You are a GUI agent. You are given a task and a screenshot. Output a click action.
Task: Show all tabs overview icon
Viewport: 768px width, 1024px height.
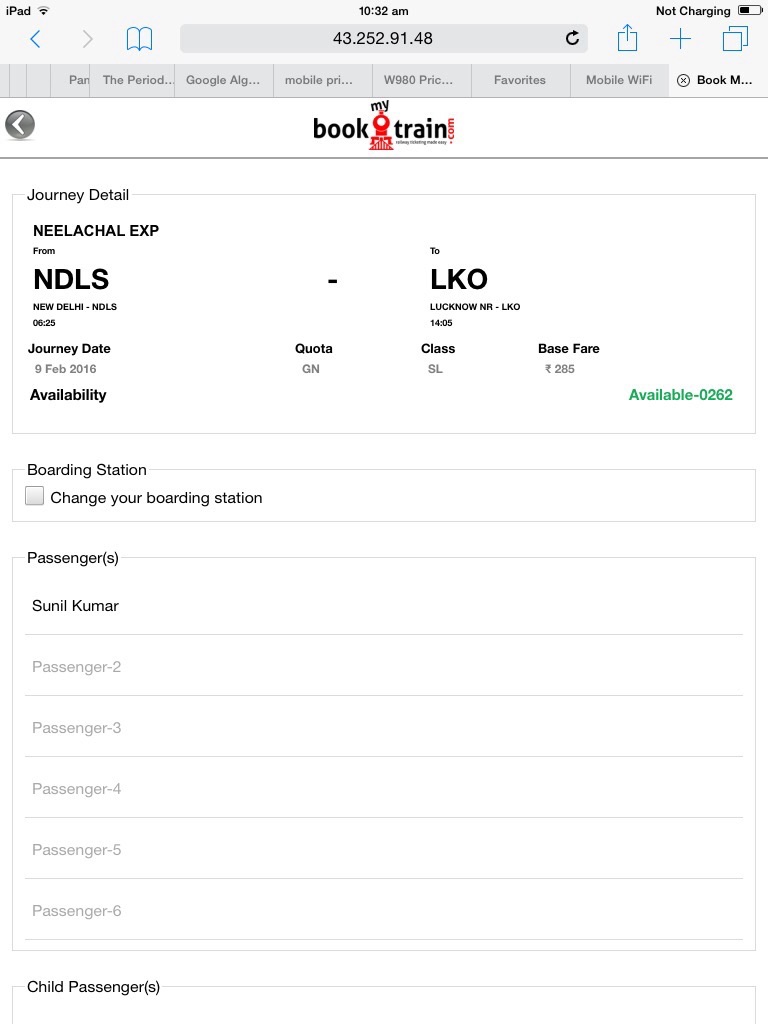(735, 39)
